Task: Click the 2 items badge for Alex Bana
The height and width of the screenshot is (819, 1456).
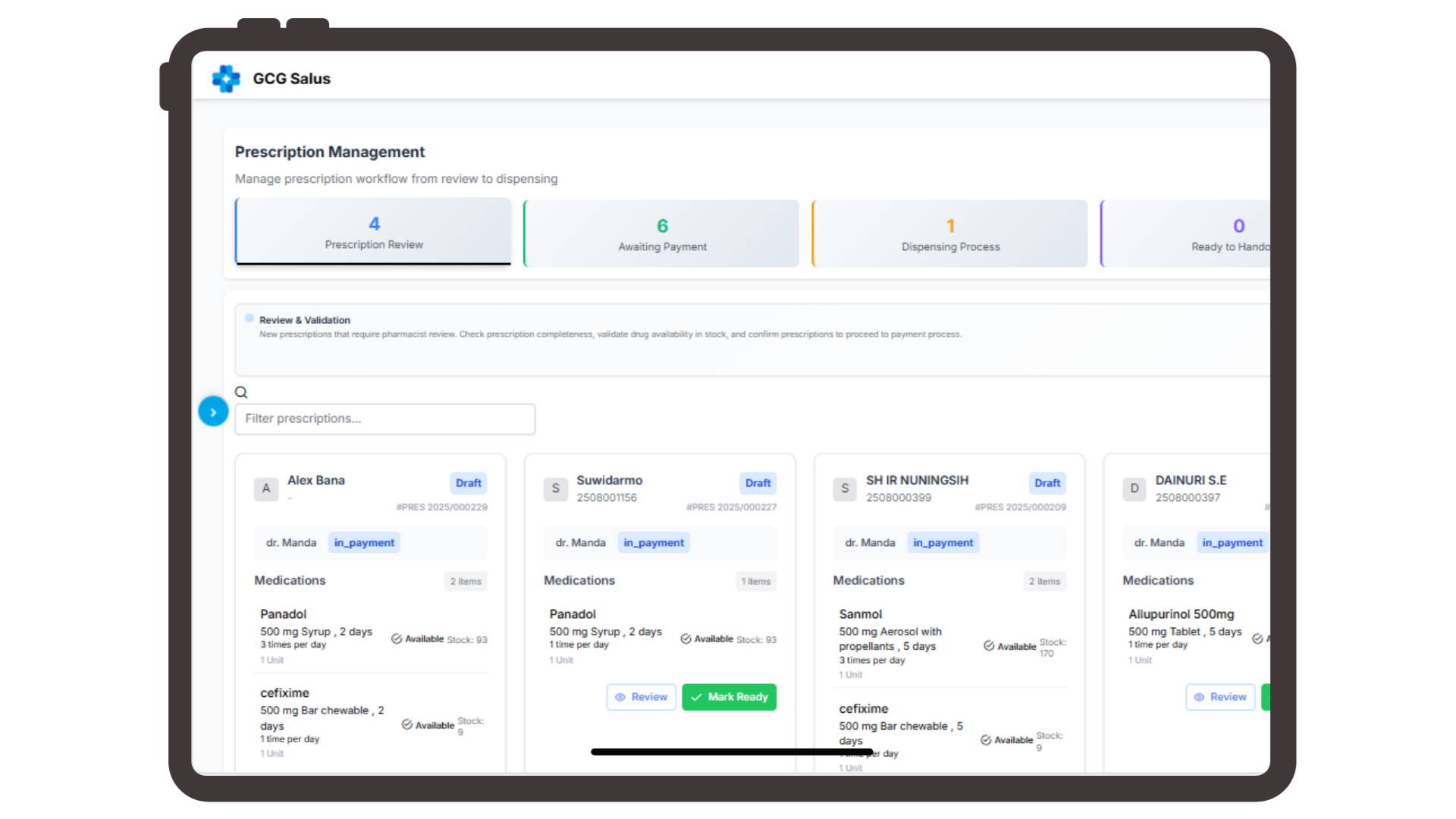Action: (x=466, y=582)
